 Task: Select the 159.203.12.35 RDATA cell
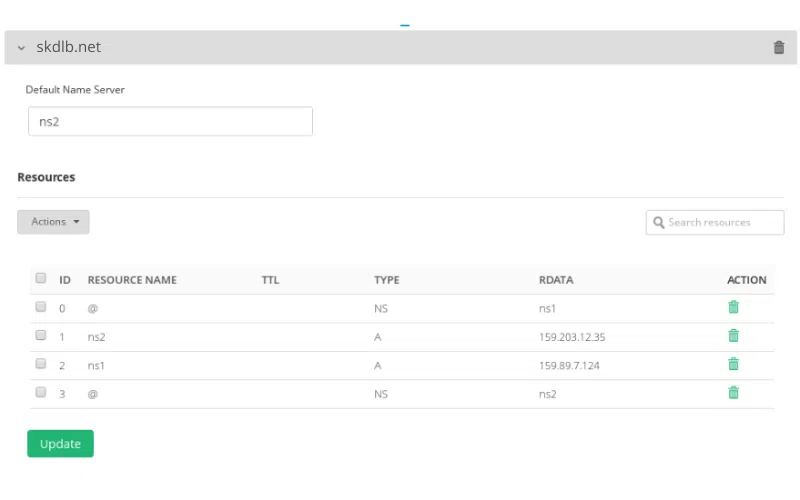coord(572,337)
